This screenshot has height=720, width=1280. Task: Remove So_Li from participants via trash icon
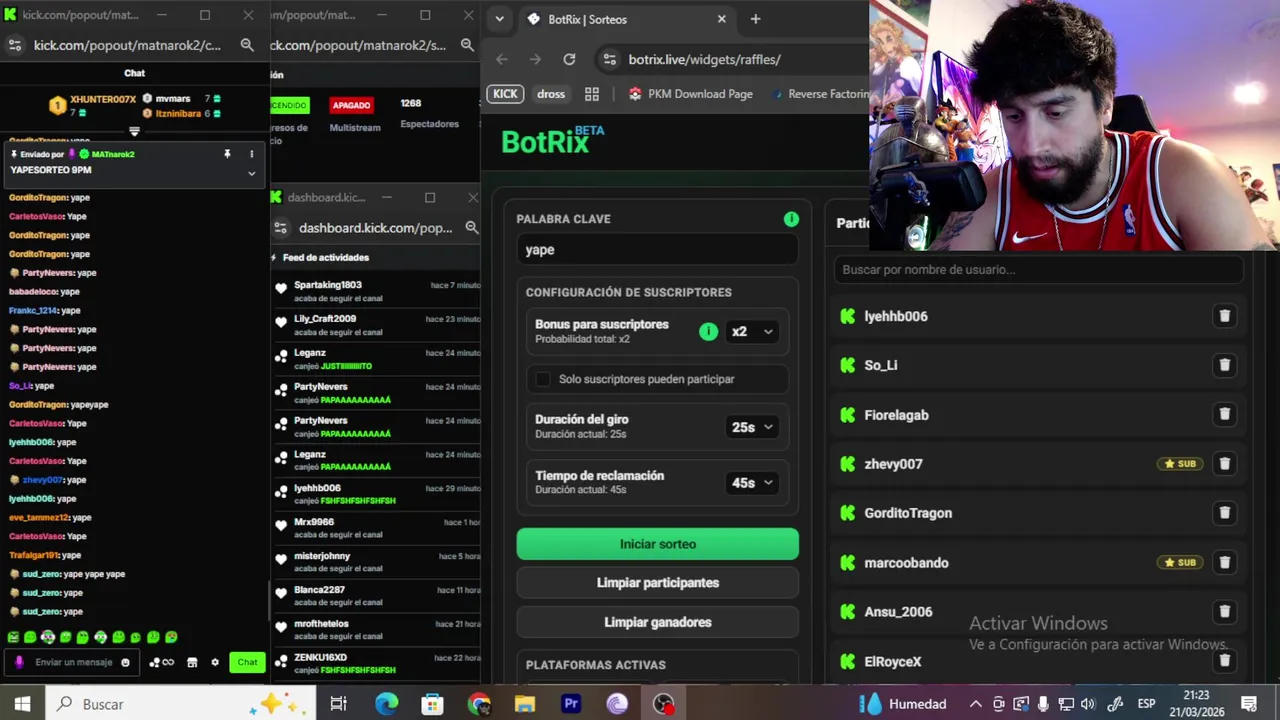pos(1224,365)
